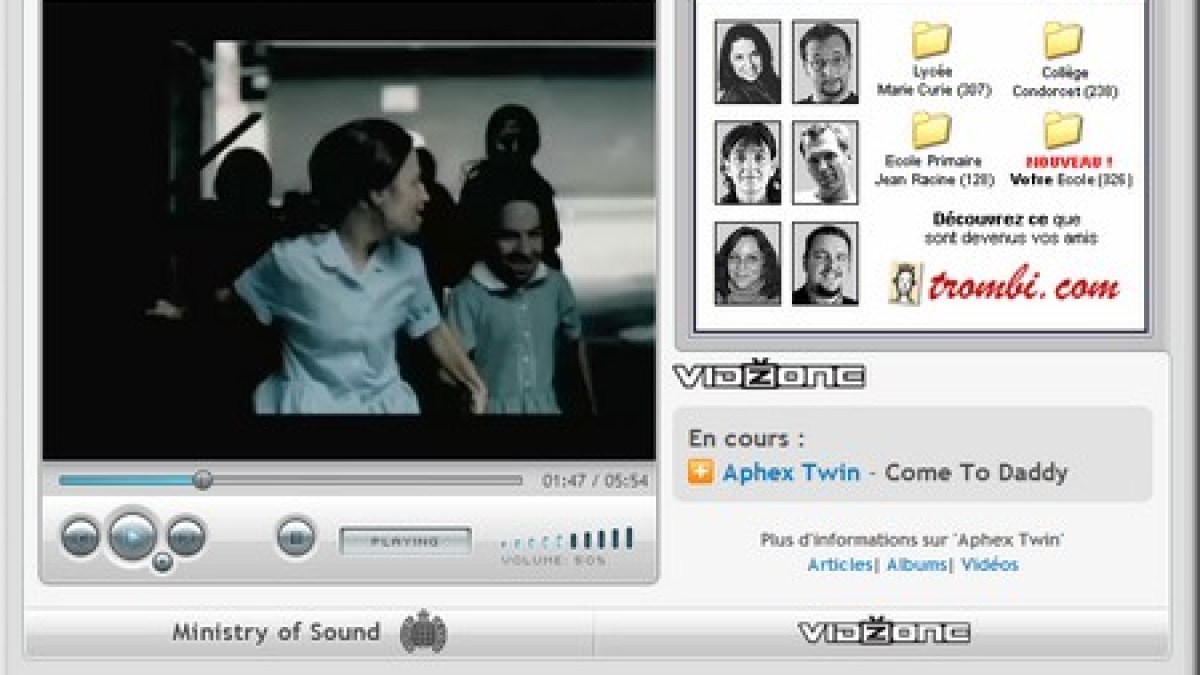Click "Plus d'informations sur 'Aphex Twin'" text

click(912, 540)
